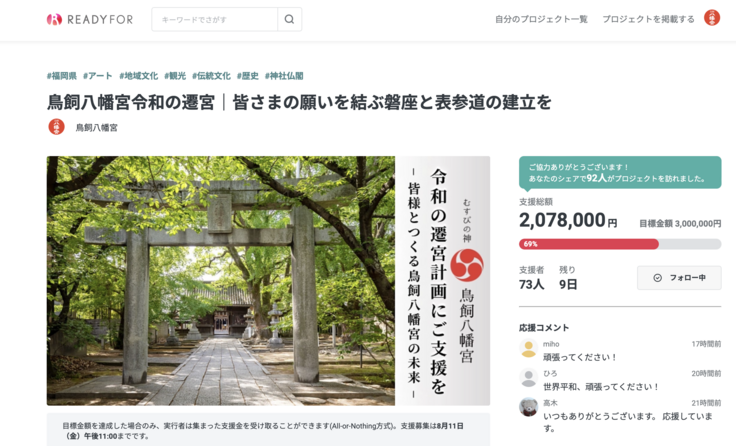Click the 鳥飼八幡宮 project owner avatar
The height and width of the screenshot is (446, 736).
[56, 127]
